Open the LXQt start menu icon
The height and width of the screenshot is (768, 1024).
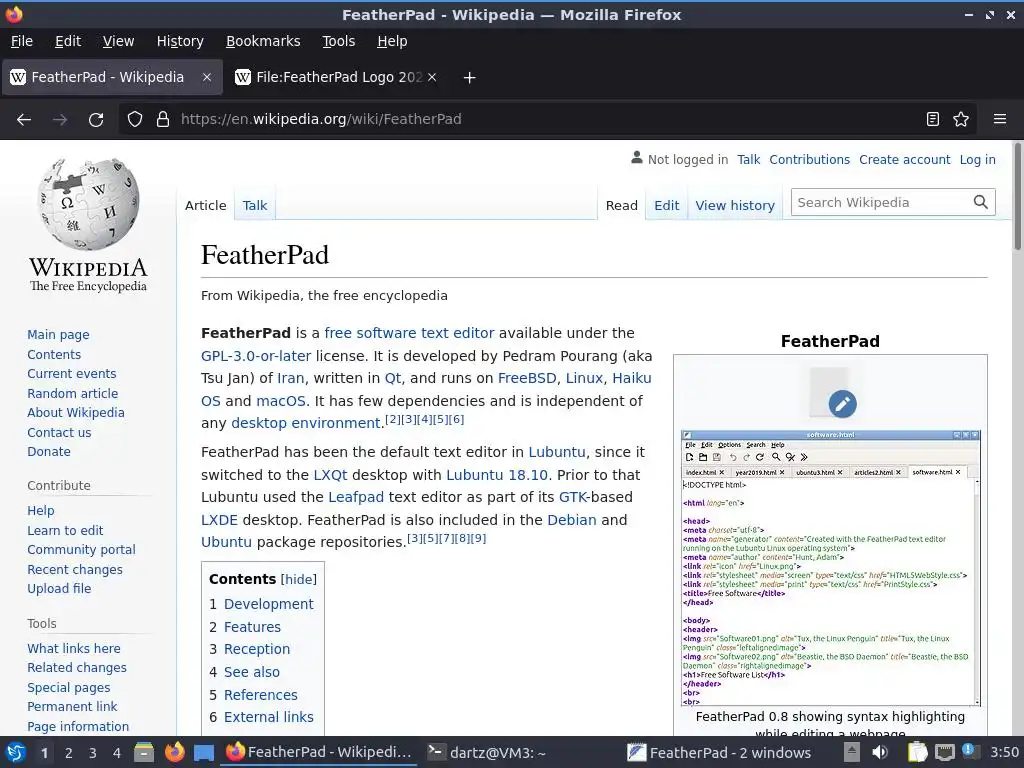[16, 752]
